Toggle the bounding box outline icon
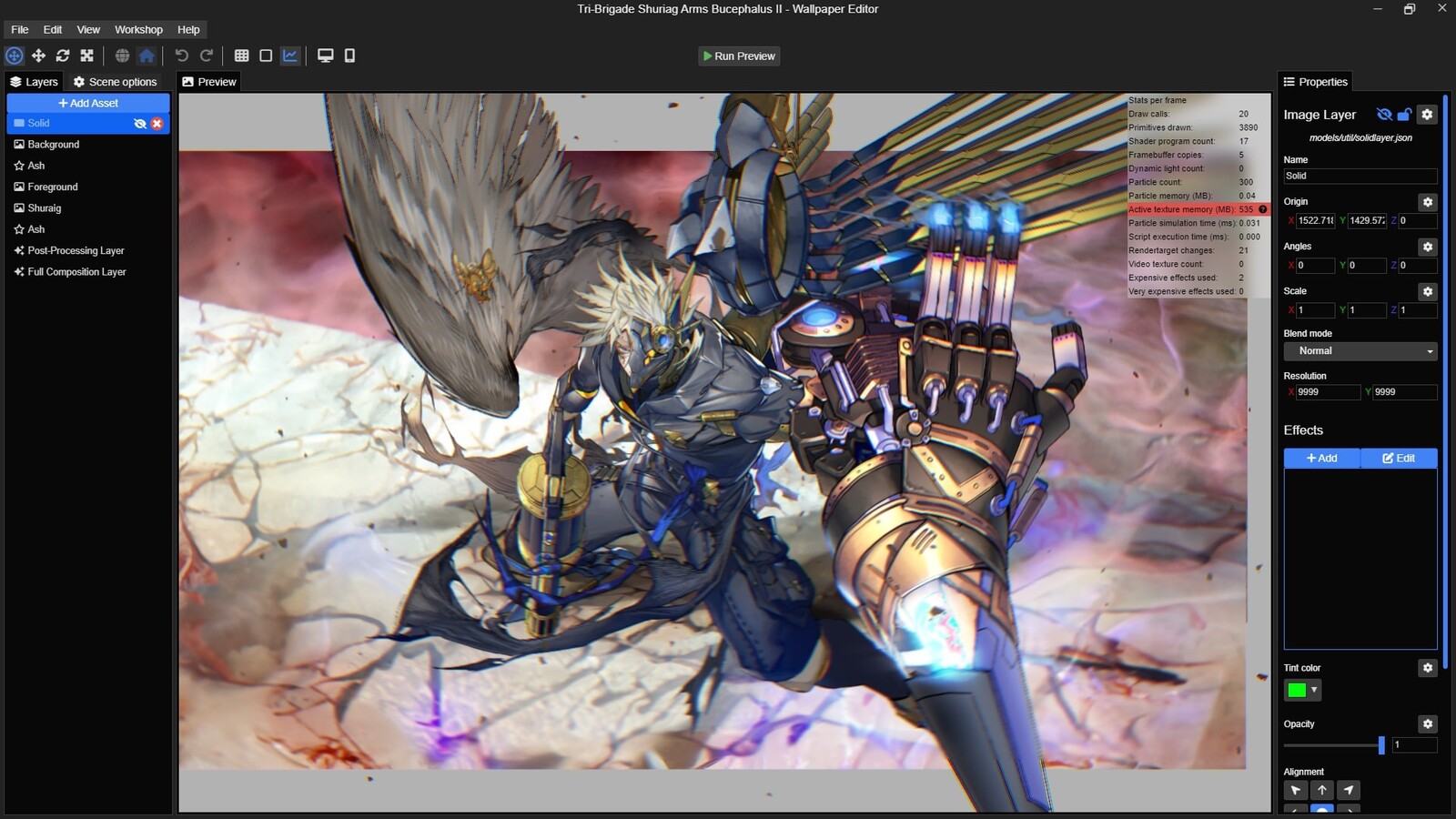Image resolution: width=1456 pixels, height=819 pixels. (x=266, y=56)
